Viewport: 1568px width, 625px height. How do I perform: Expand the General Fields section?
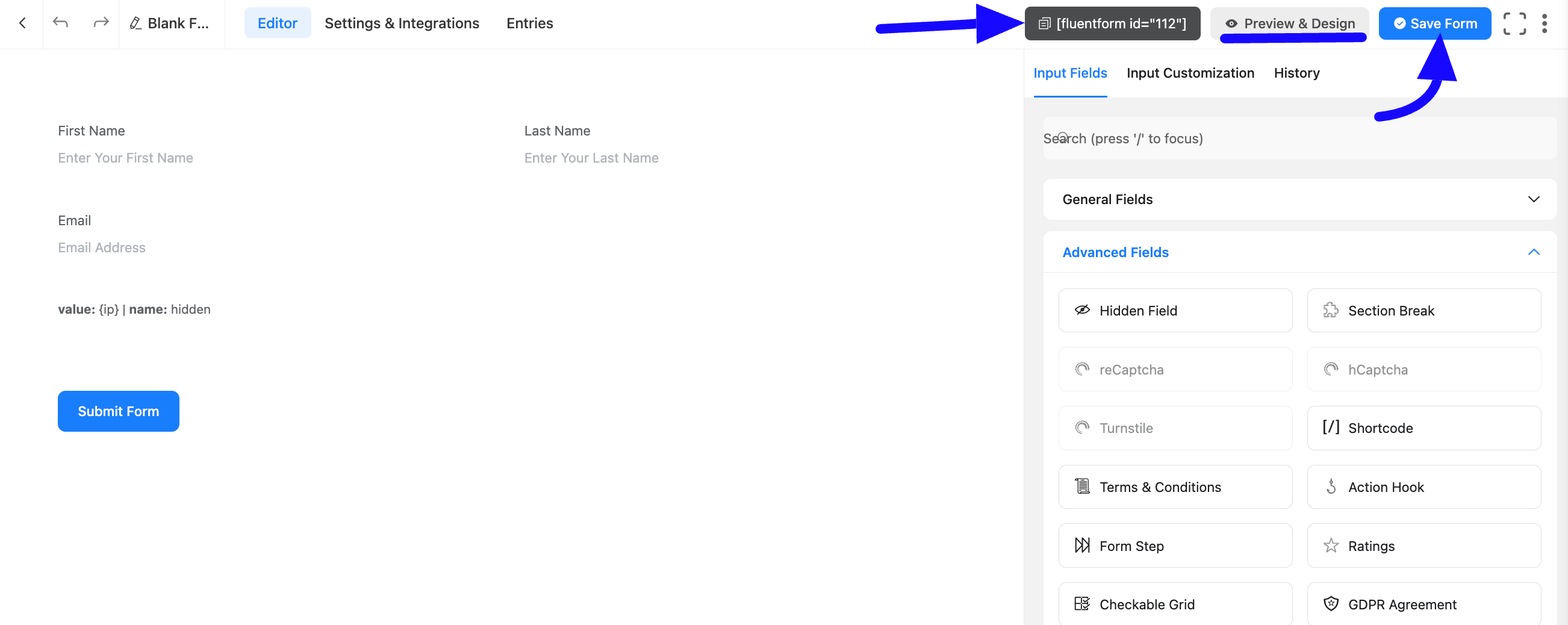1299,200
